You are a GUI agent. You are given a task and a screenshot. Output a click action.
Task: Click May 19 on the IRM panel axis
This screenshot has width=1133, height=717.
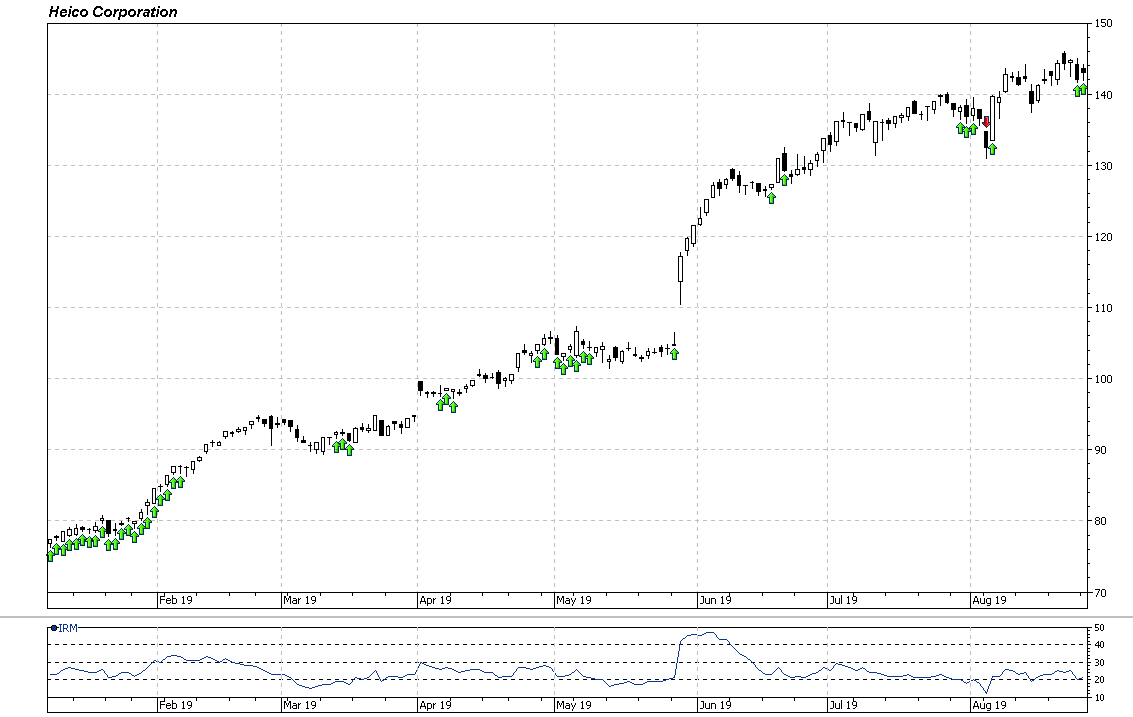(x=574, y=705)
